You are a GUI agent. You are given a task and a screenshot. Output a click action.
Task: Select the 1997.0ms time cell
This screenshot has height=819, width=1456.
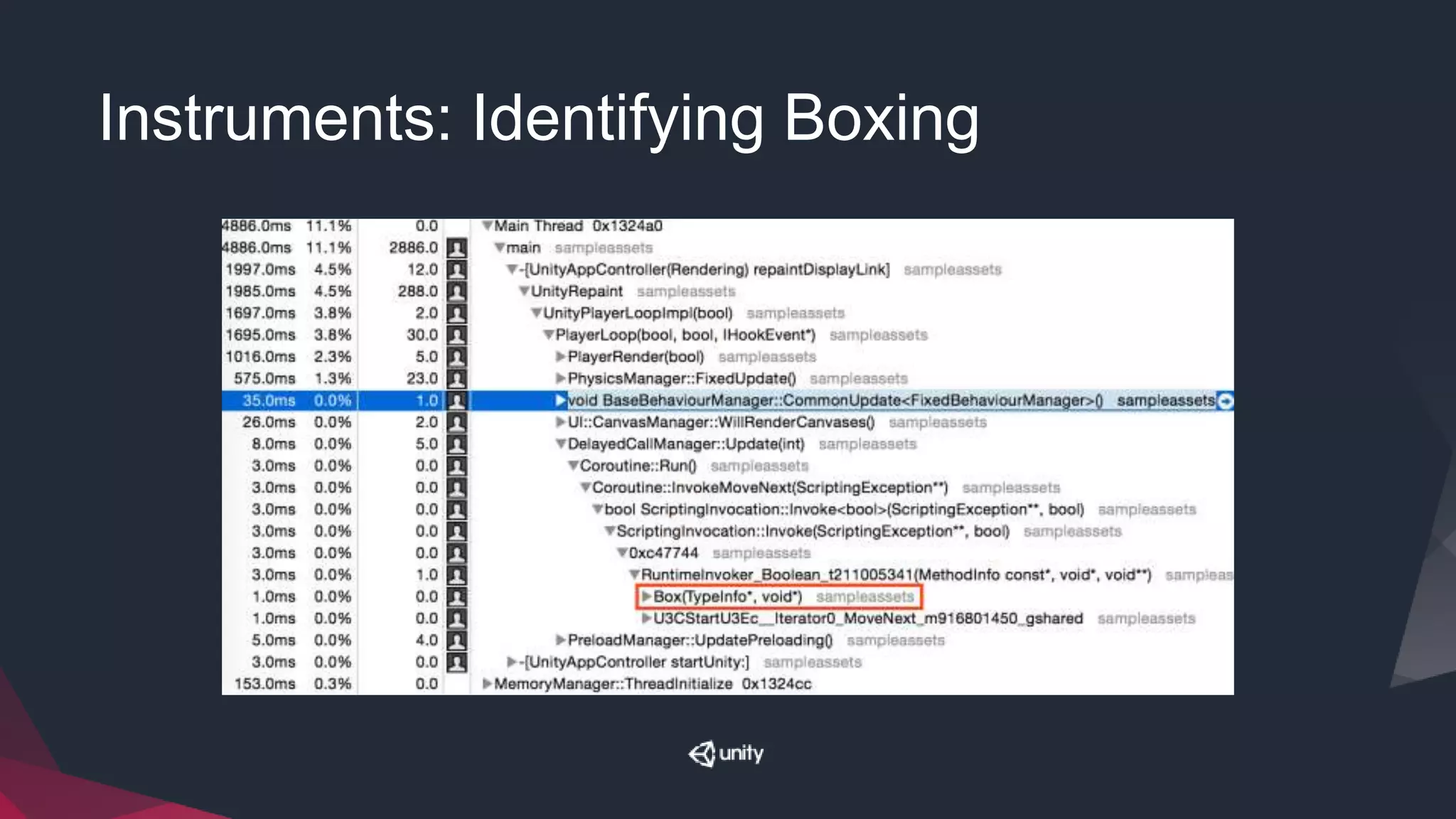260,270
